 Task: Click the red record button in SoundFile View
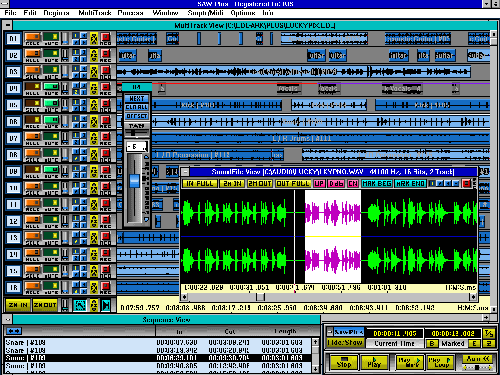click(466, 183)
